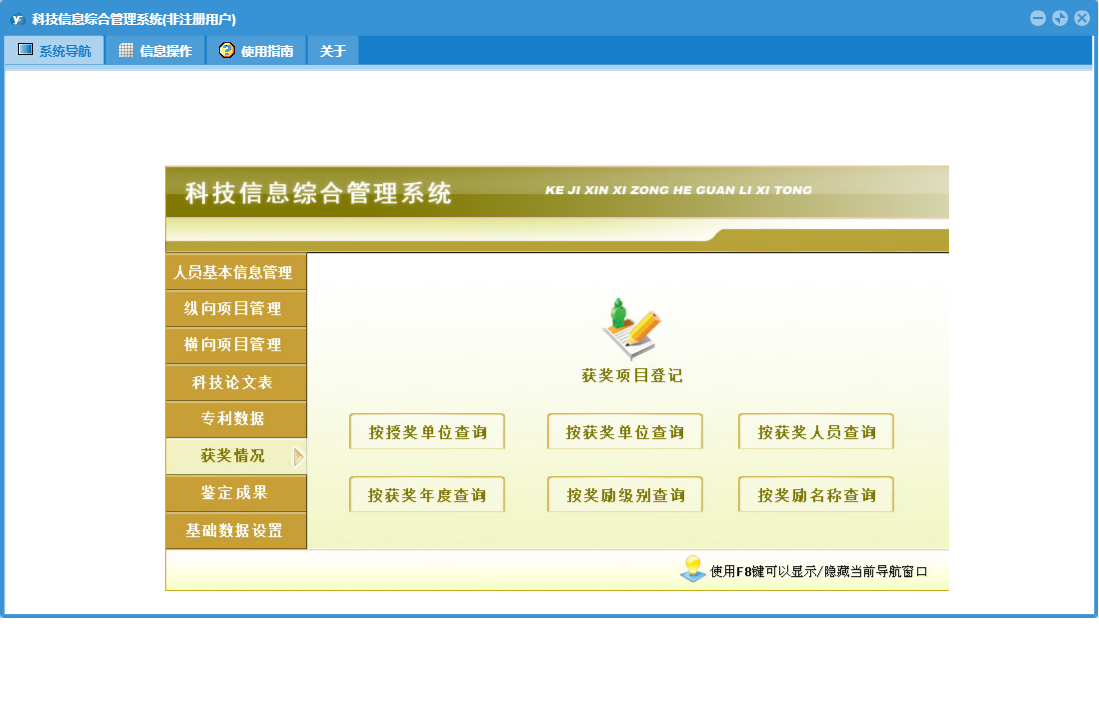The image size is (1099, 723).
Task: Select 横向项目管理 in the sidebar
Action: (236, 345)
